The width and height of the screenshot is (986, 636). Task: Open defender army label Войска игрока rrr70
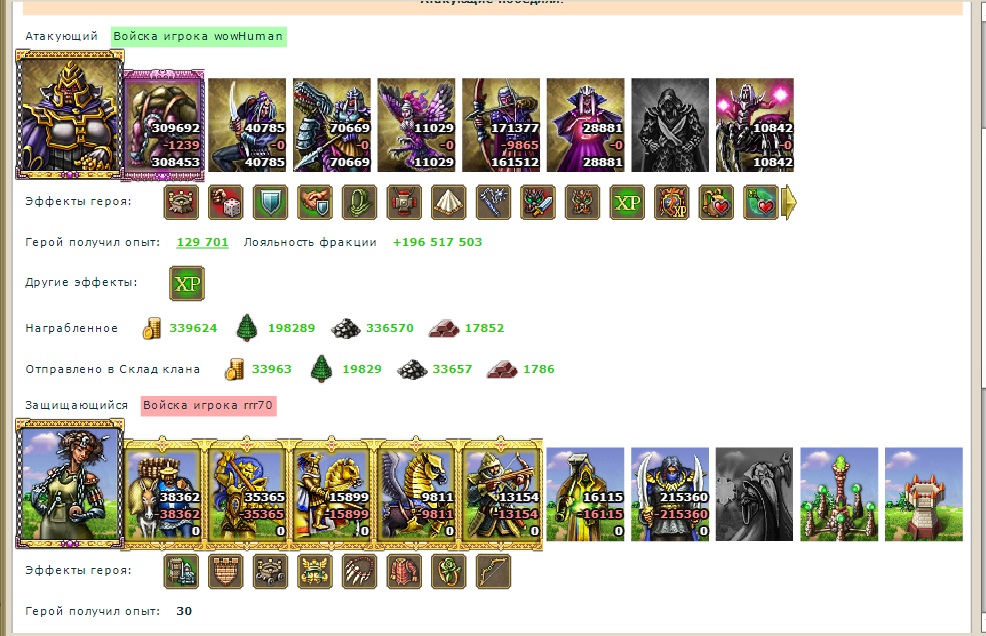[208, 405]
